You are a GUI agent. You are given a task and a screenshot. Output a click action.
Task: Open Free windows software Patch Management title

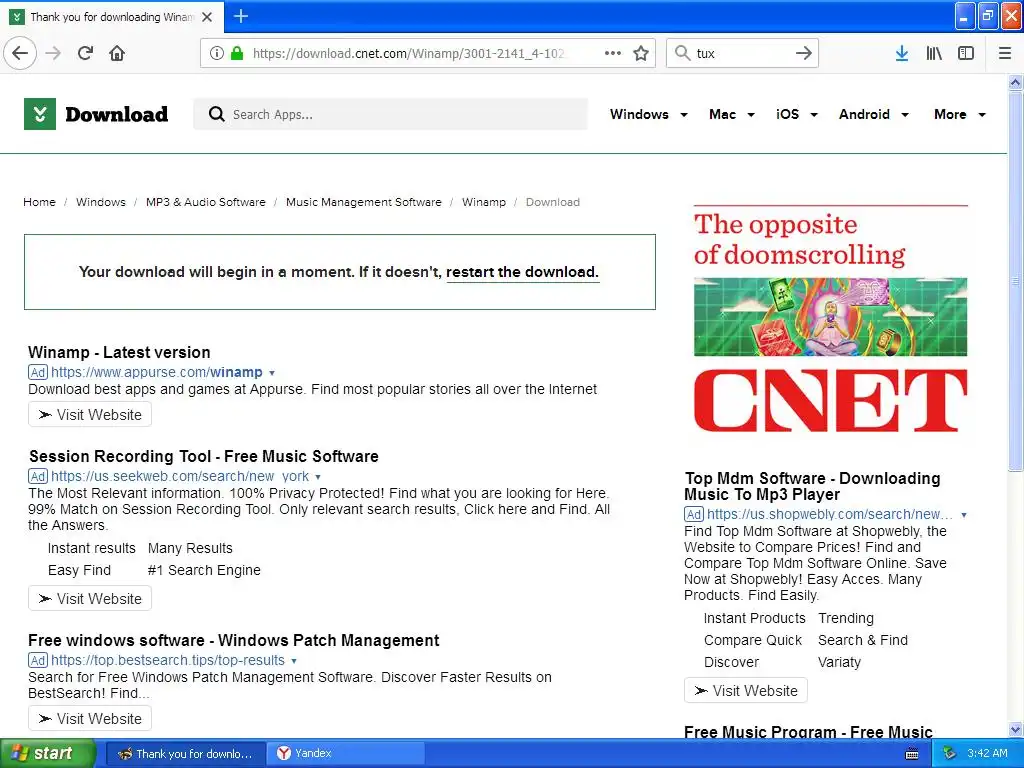pos(234,640)
